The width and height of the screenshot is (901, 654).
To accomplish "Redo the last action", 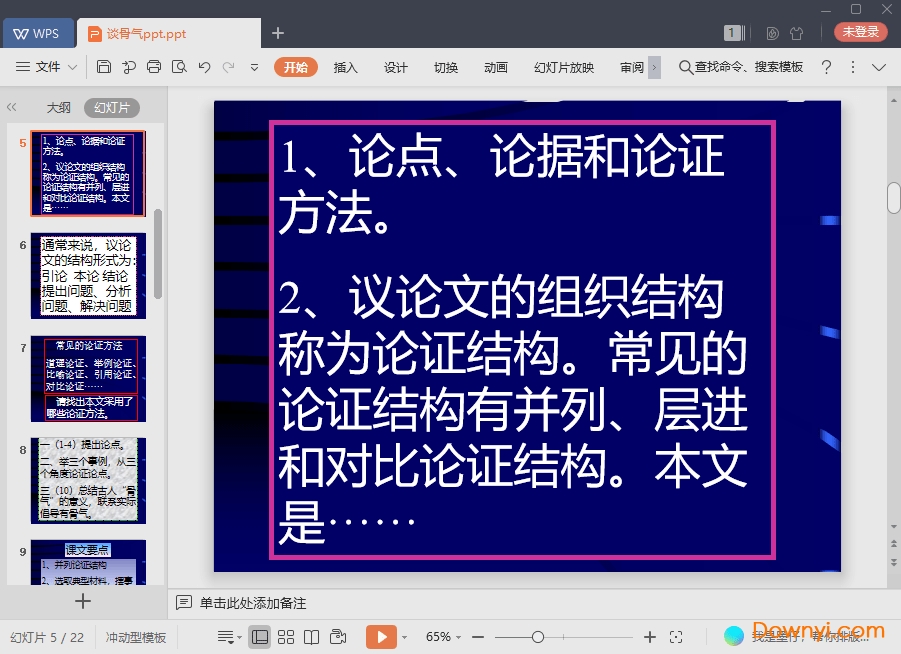I will click(x=229, y=66).
